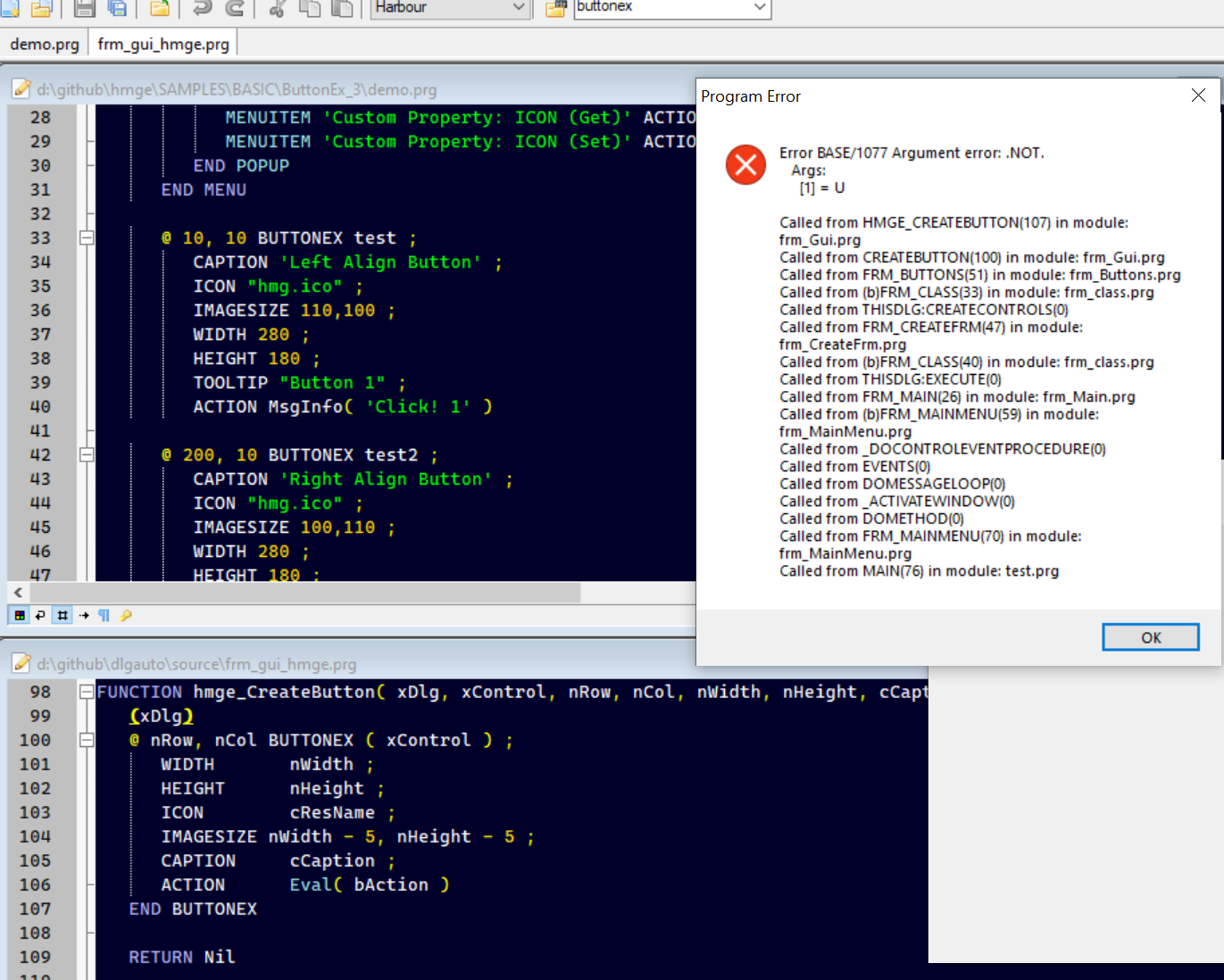Click the horizontal scrollbar left arrow
This screenshot has height=980, width=1224.
18,593
